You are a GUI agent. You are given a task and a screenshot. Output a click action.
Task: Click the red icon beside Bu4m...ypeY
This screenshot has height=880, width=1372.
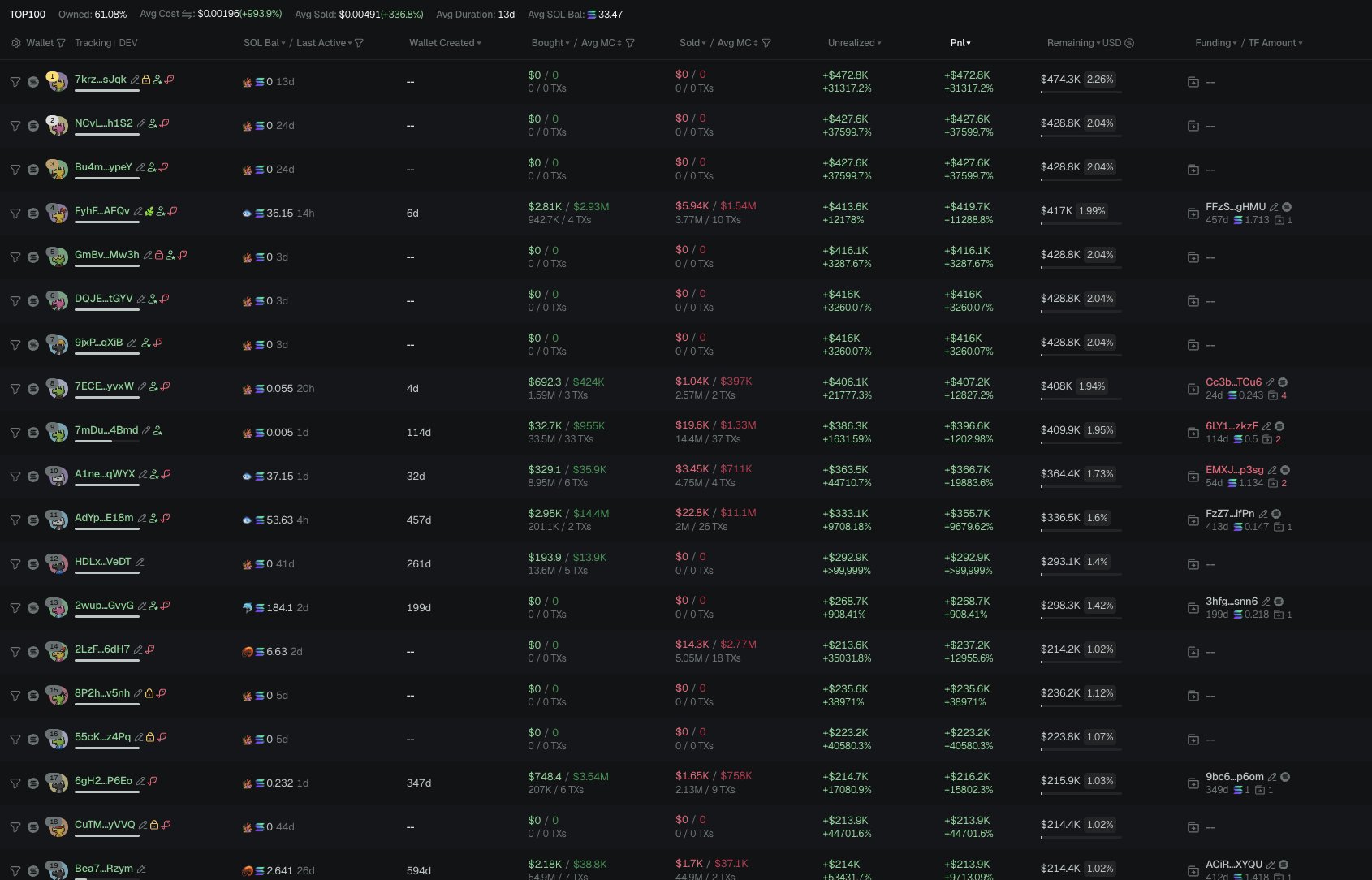point(164,167)
